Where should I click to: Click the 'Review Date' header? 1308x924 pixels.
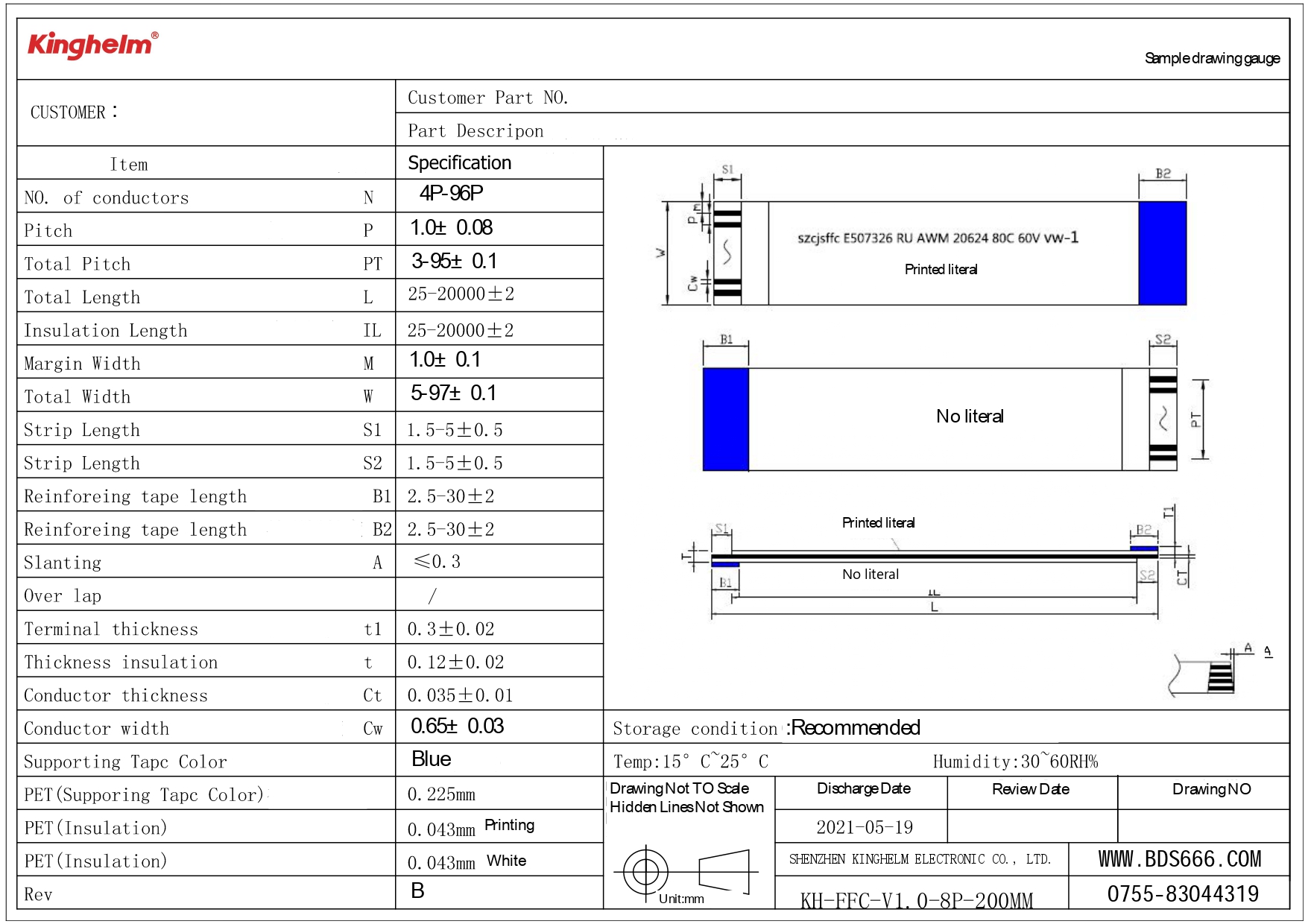(x=1031, y=789)
